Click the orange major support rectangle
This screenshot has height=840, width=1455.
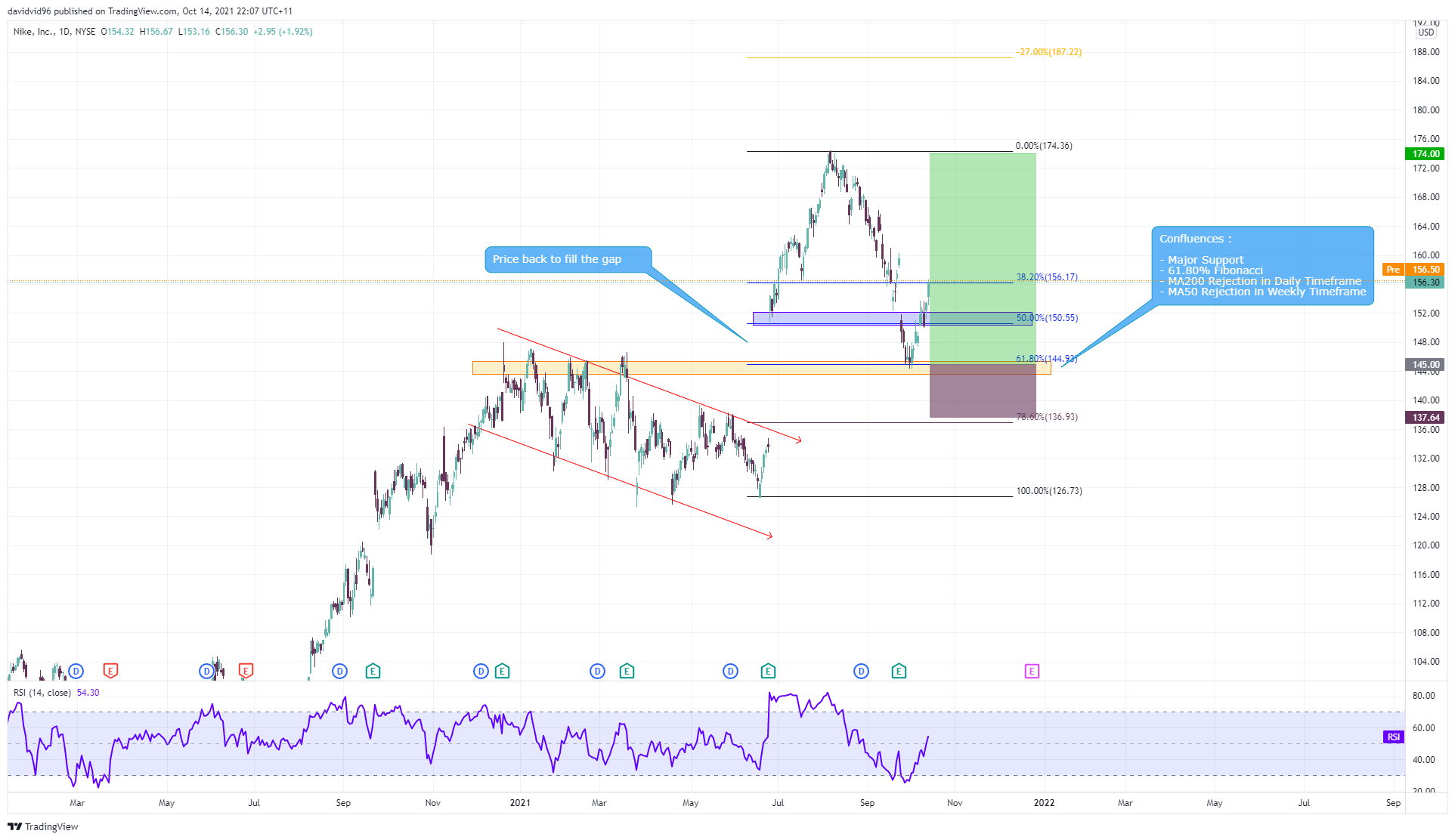tap(761, 368)
